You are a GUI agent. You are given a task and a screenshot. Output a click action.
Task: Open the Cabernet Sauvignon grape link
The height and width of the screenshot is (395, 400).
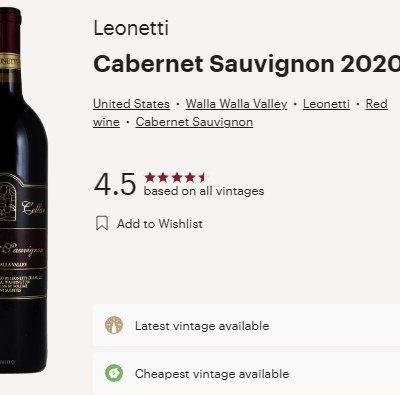coord(194,122)
